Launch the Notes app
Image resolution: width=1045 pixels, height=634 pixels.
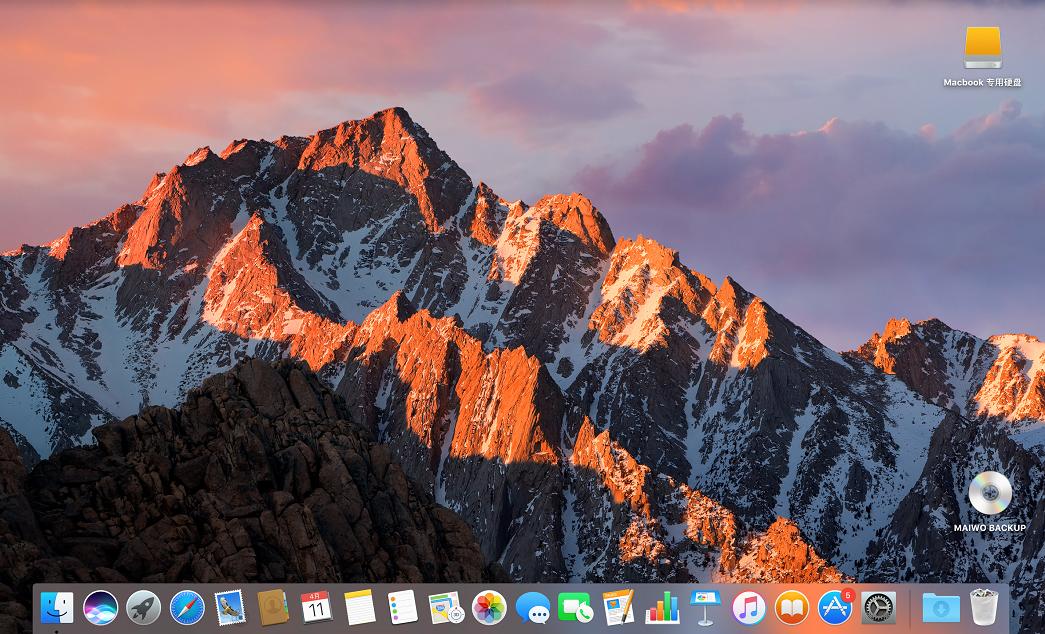tap(358, 607)
